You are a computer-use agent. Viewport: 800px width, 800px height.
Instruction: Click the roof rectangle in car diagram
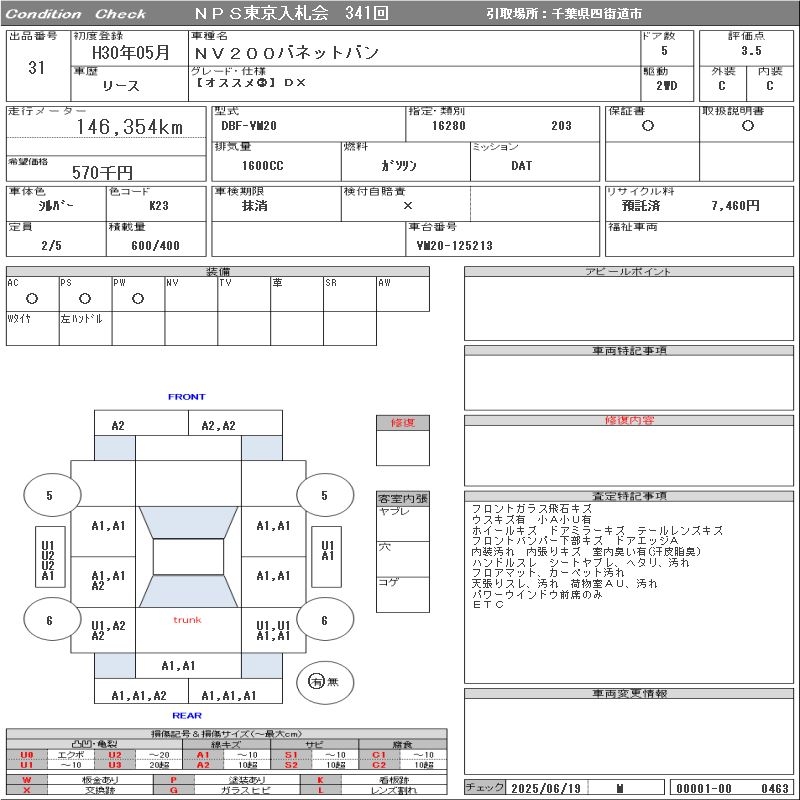point(187,557)
